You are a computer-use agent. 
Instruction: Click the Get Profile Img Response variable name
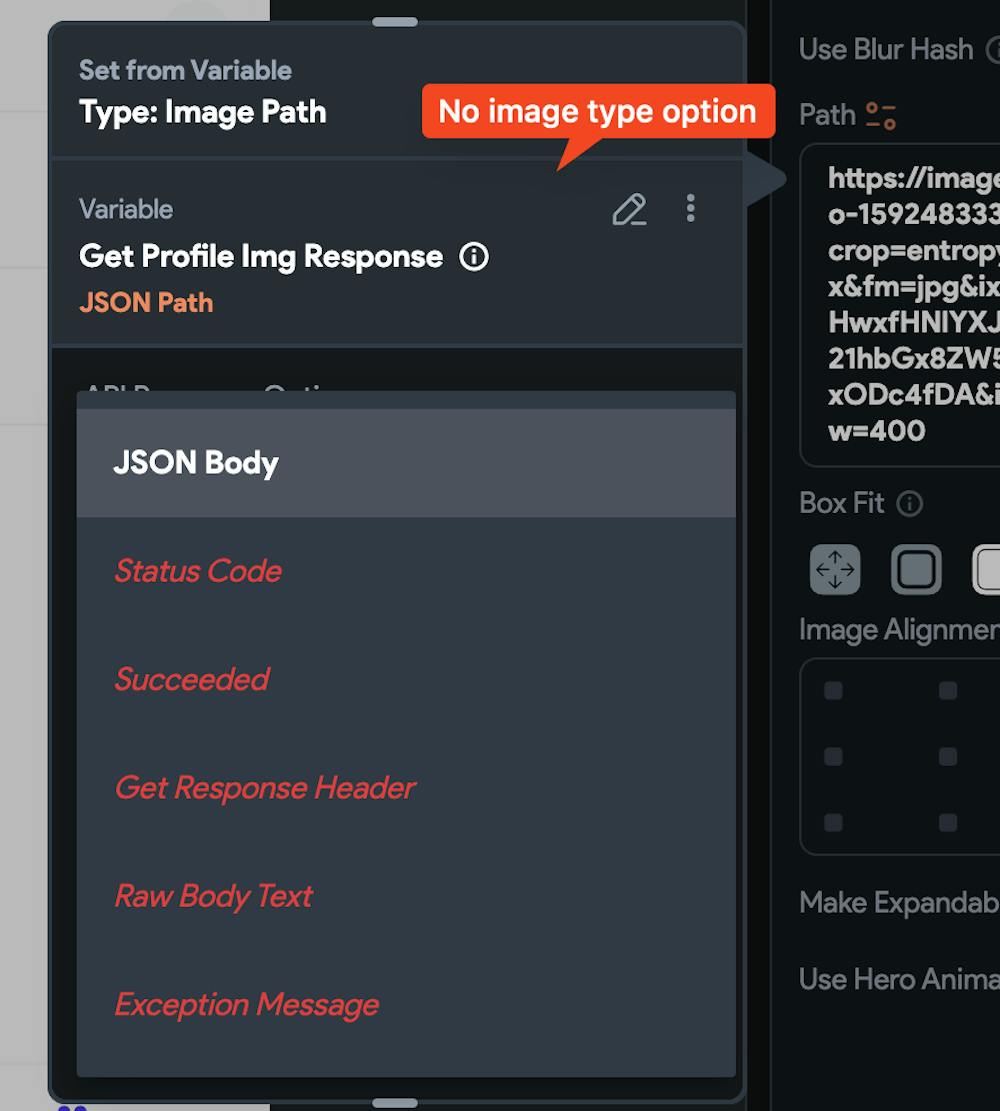coord(261,256)
